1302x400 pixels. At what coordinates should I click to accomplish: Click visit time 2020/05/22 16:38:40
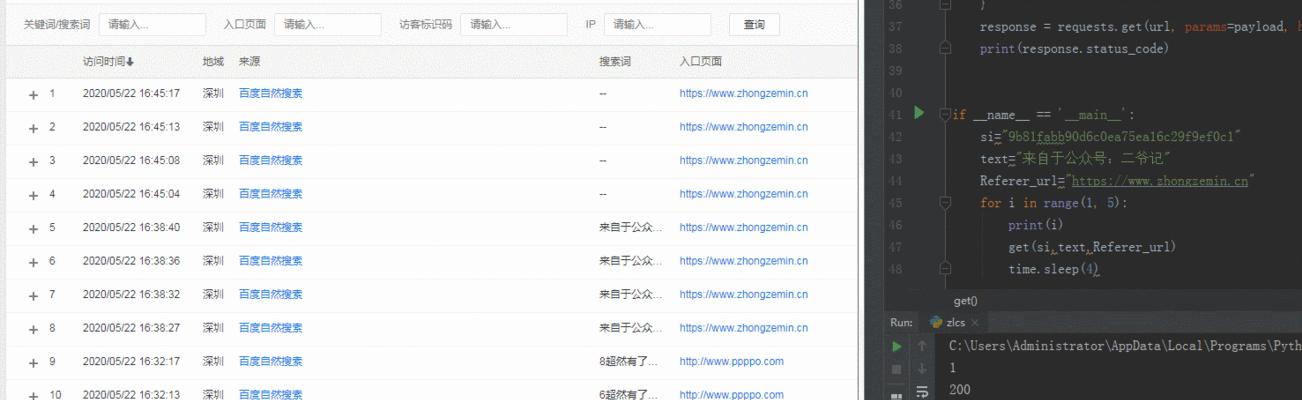[131, 228]
